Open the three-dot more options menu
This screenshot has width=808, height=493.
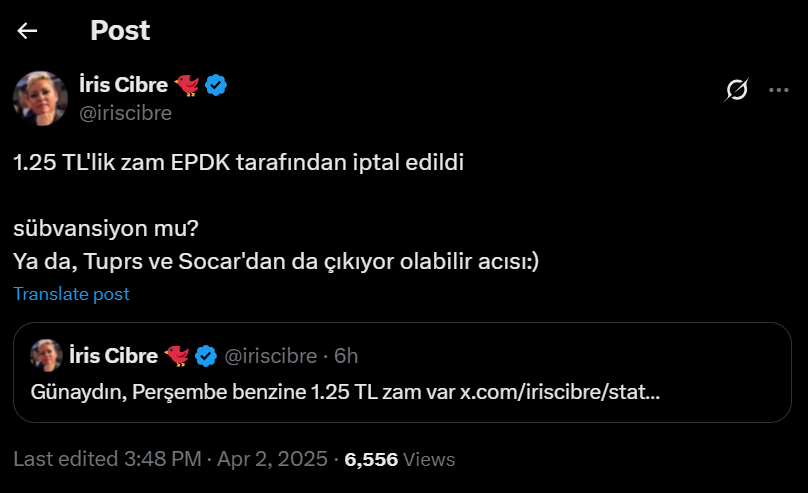click(779, 91)
